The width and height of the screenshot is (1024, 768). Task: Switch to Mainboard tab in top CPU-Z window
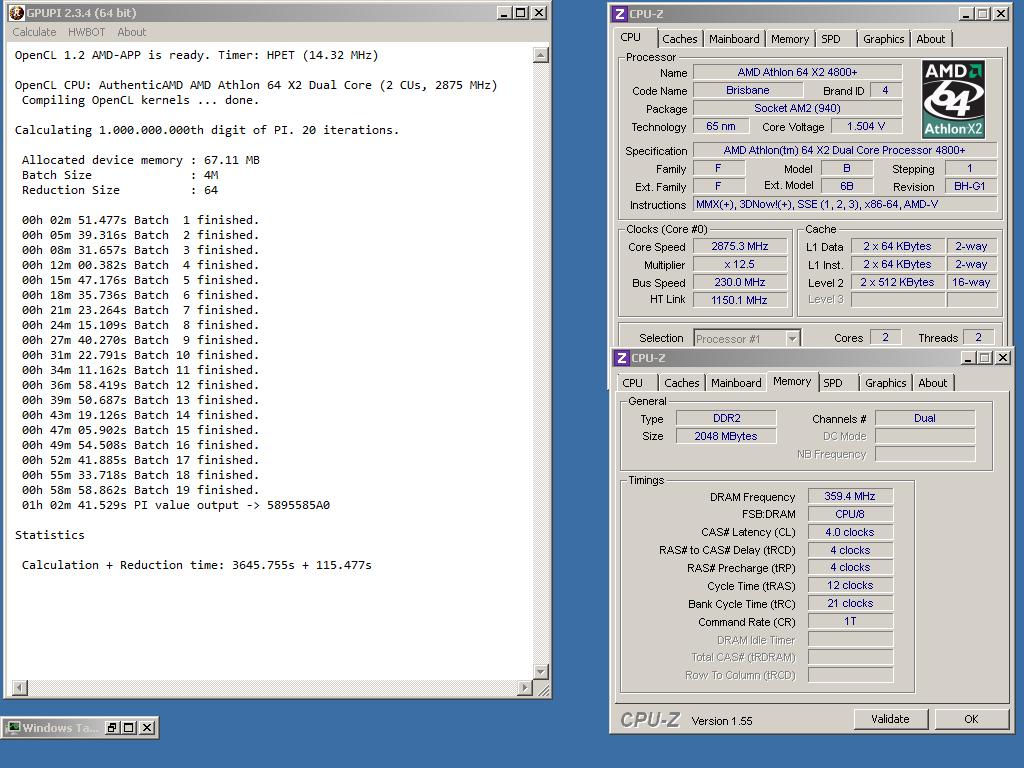pyautogui.click(x=734, y=39)
